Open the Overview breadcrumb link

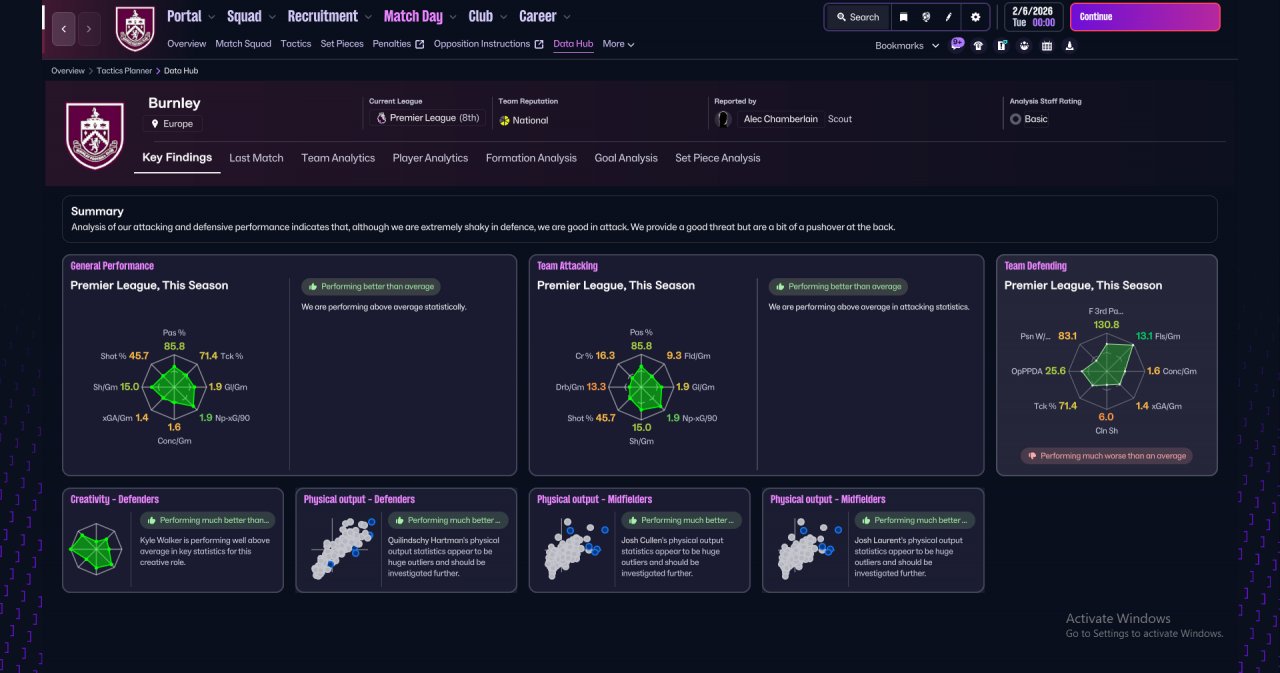(x=68, y=71)
